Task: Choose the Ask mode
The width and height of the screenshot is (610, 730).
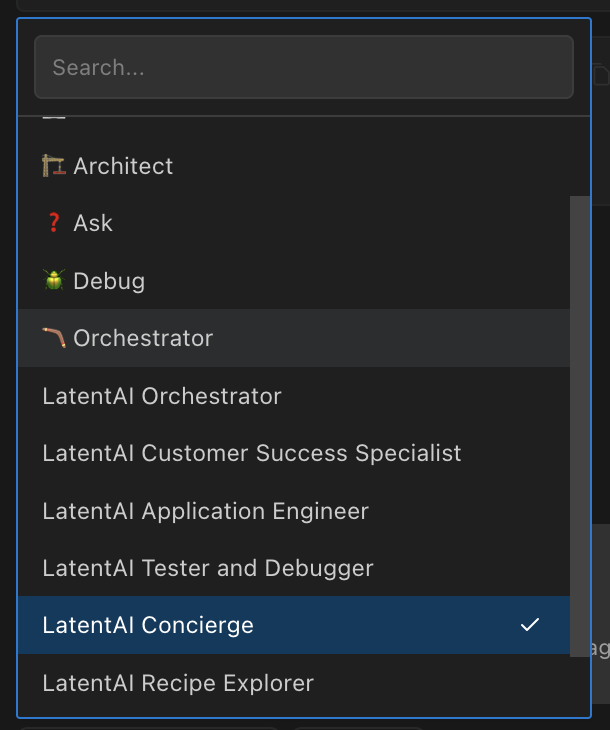Action: 294,223
